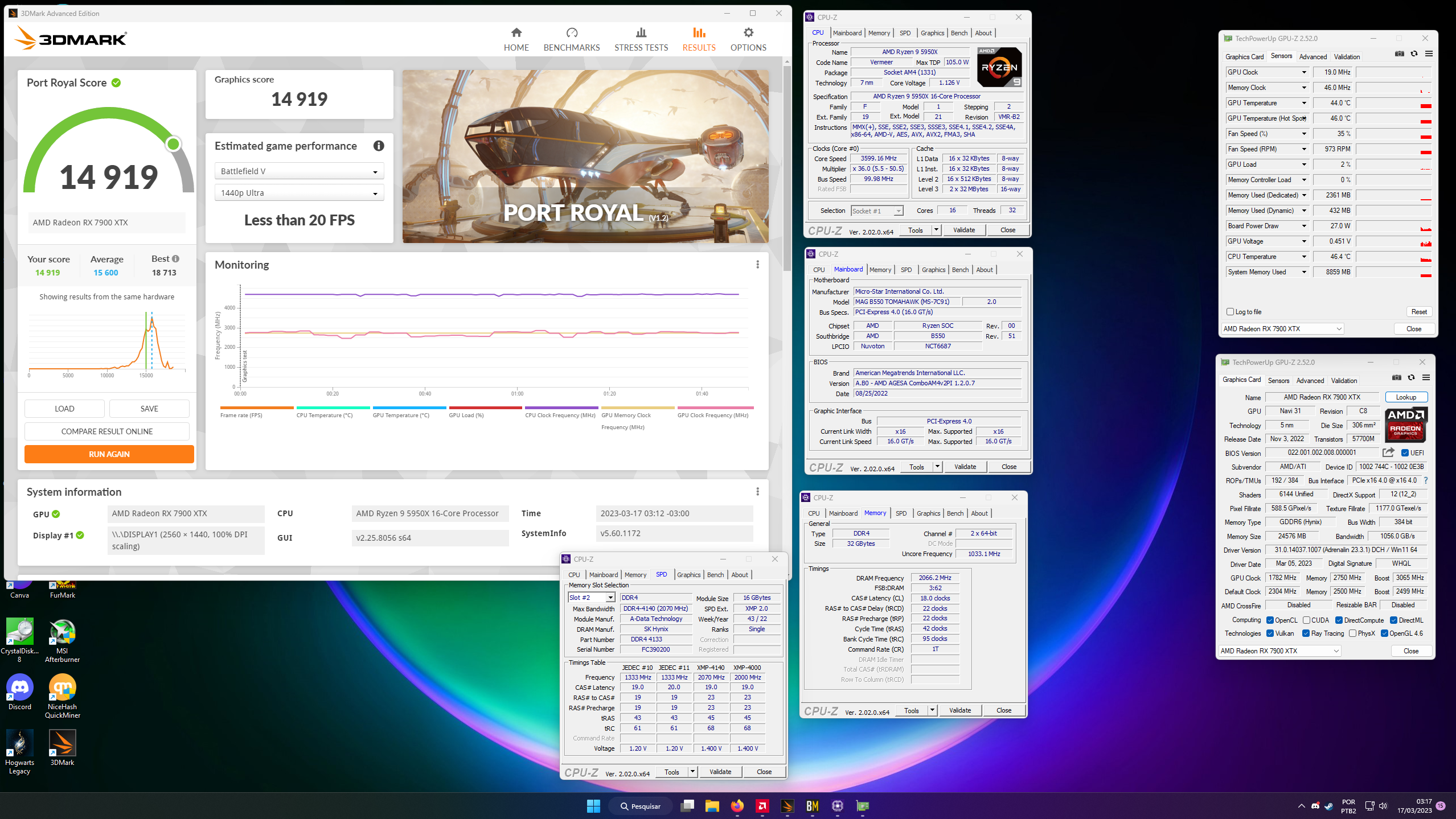Enable the Log to file checkbox in GPU-Z
The width and height of the screenshot is (1456, 819).
[x=1230, y=312]
